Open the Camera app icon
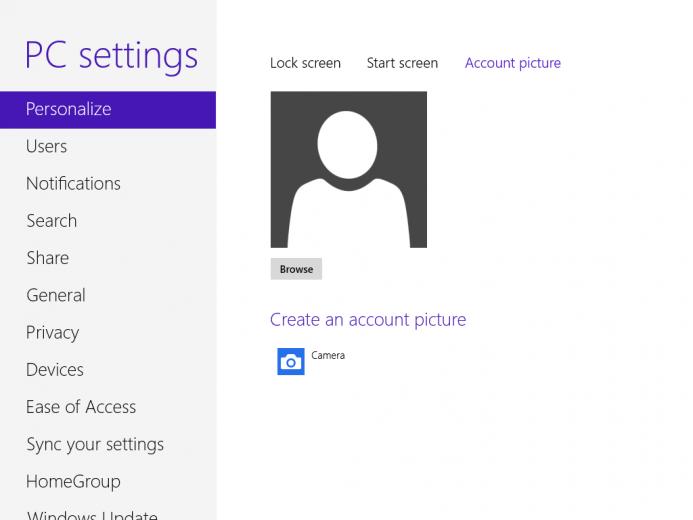Image resolution: width=693 pixels, height=520 pixels. [291, 361]
